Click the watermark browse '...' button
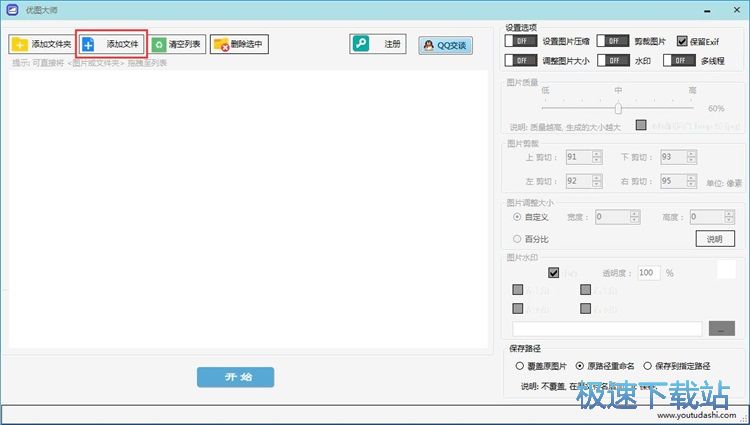The height and width of the screenshot is (425, 750). (722, 328)
